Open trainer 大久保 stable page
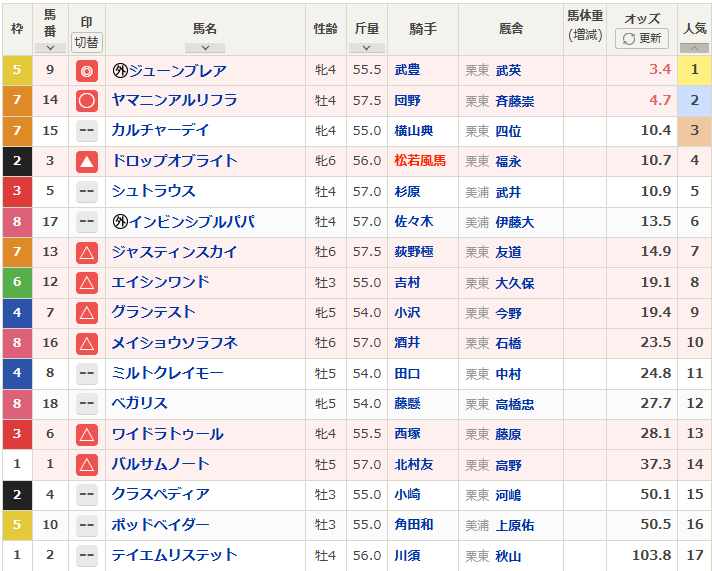This screenshot has height=571, width=712. pyautogui.click(x=514, y=283)
